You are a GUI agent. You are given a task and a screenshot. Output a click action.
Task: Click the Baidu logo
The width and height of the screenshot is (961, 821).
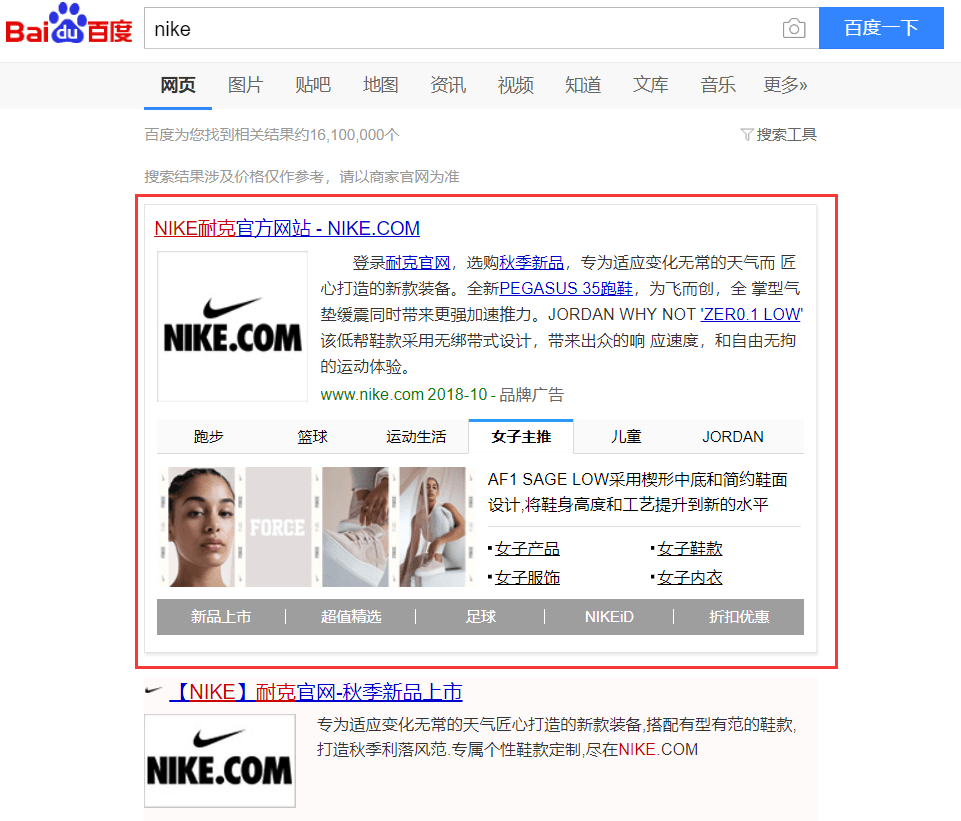click(69, 25)
